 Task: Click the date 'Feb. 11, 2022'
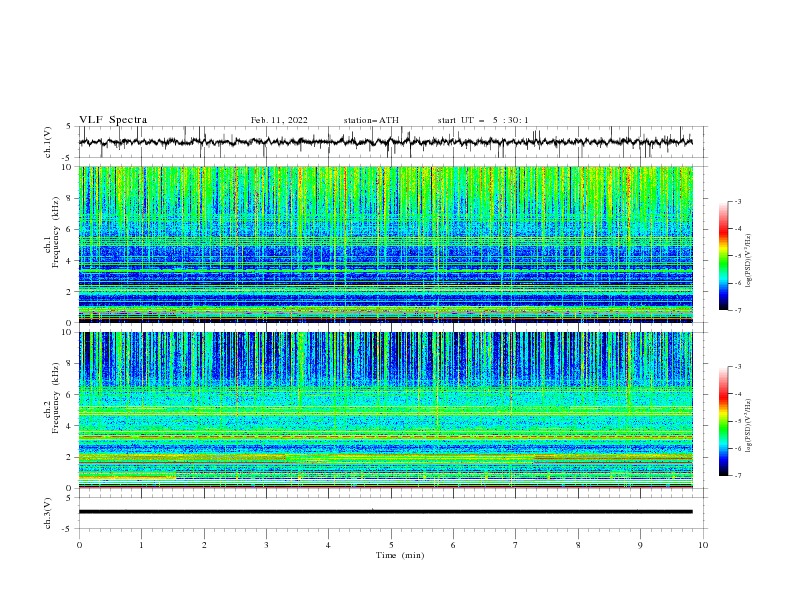[x=279, y=120]
